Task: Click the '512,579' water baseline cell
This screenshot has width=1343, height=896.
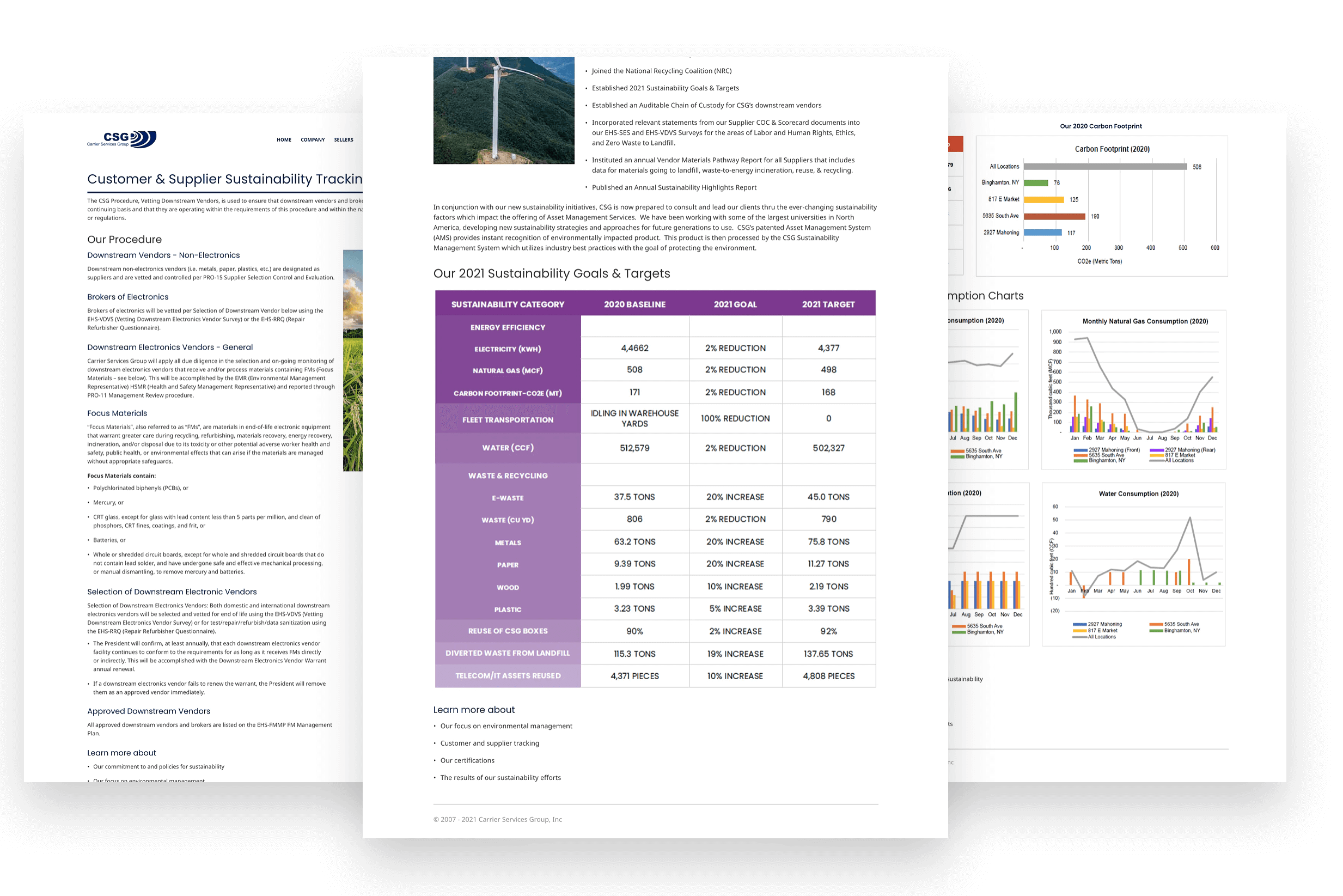Action: [634, 449]
